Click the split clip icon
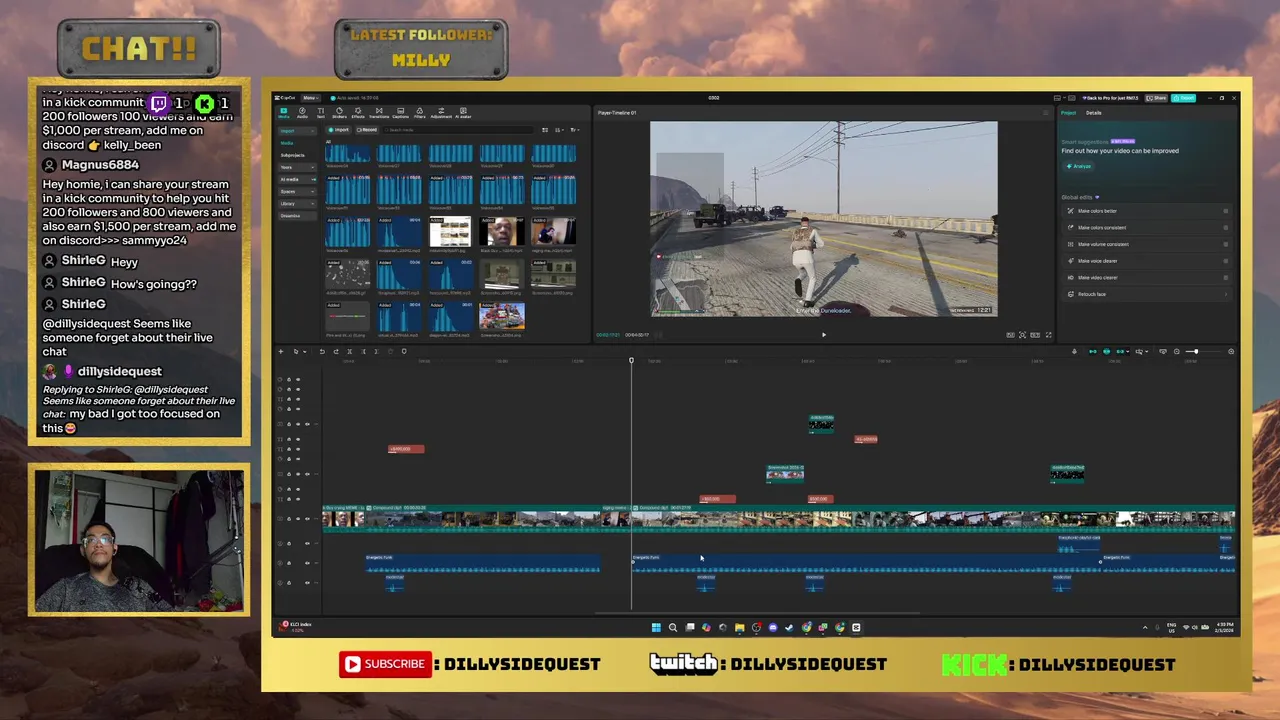Screen dimensions: 1280x720 click(350, 351)
